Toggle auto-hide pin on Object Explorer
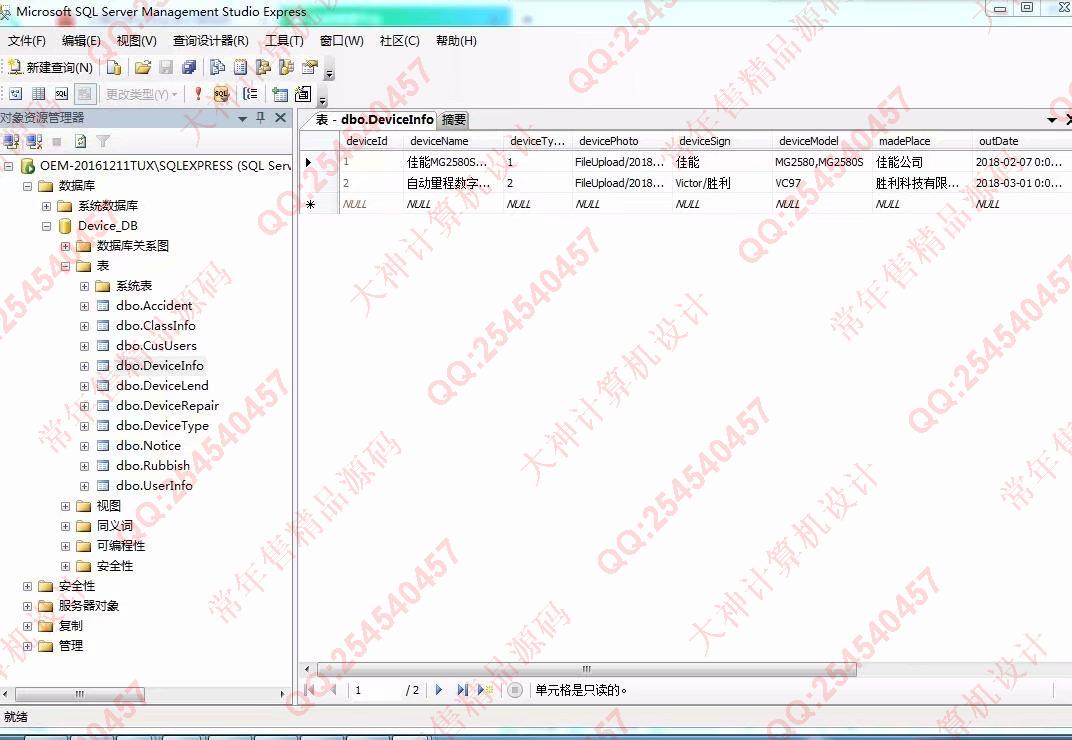The image size is (1072, 740). click(x=260, y=118)
